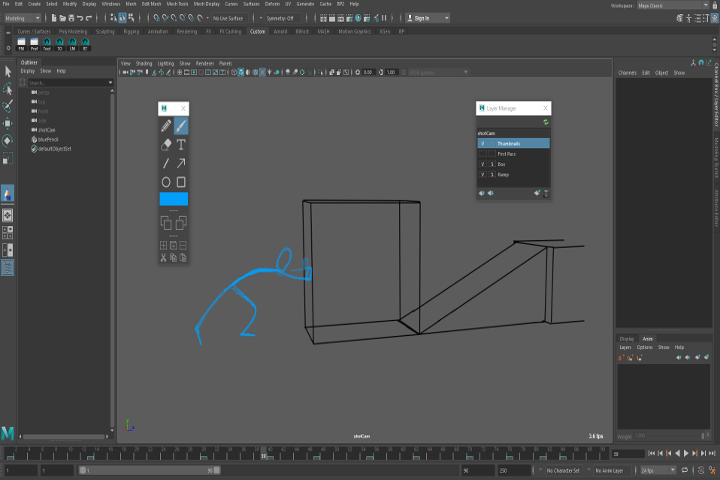Image resolution: width=720 pixels, height=480 pixels.
Task: Switch to the Rigging shelf tab
Action: (x=131, y=31)
